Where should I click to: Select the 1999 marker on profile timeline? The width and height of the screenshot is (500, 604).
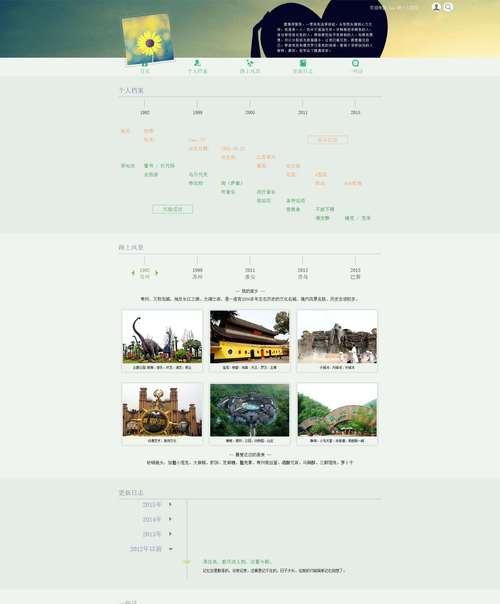tap(197, 112)
